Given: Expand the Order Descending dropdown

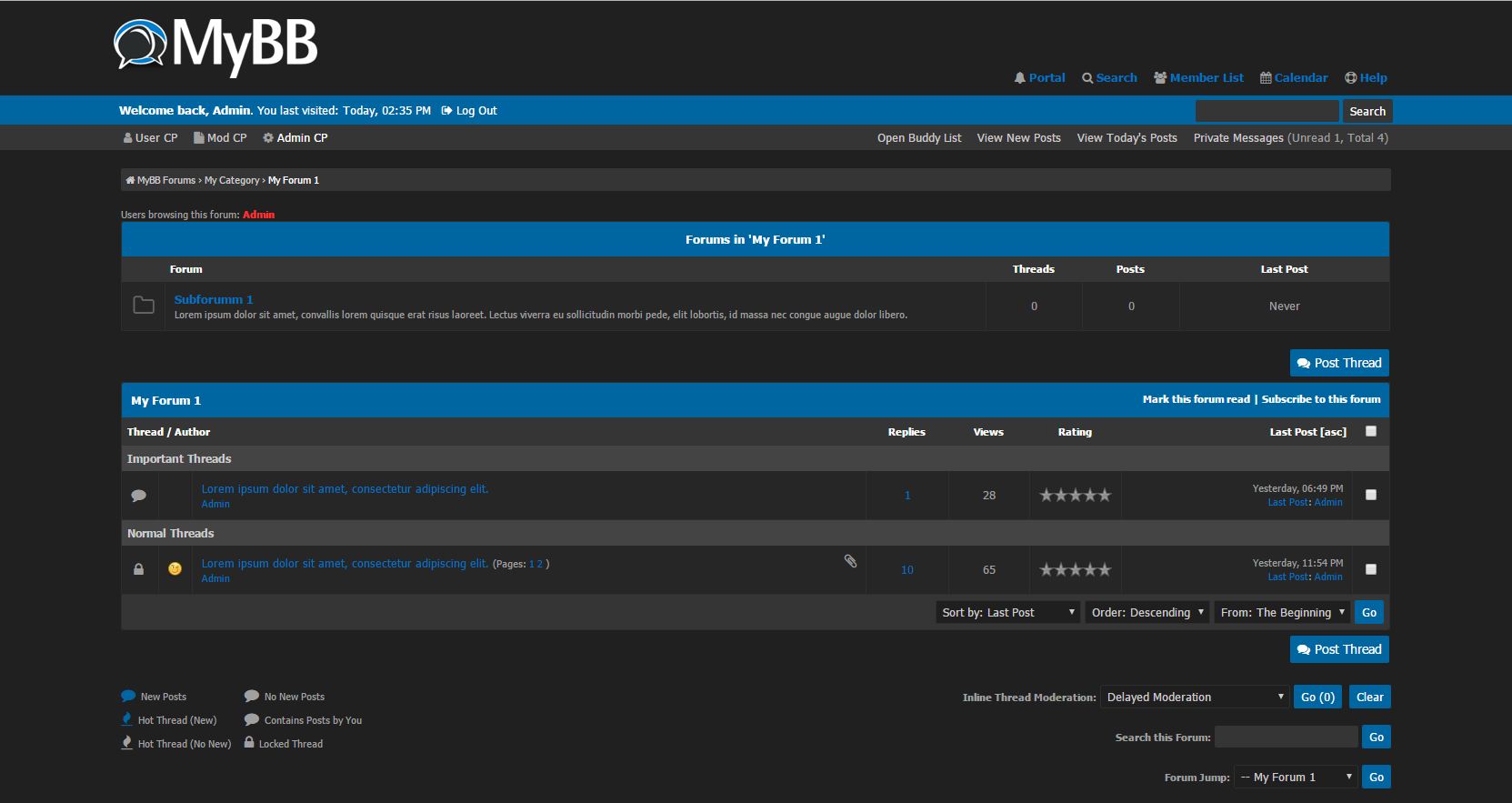Looking at the screenshot, I should 1147,613.
